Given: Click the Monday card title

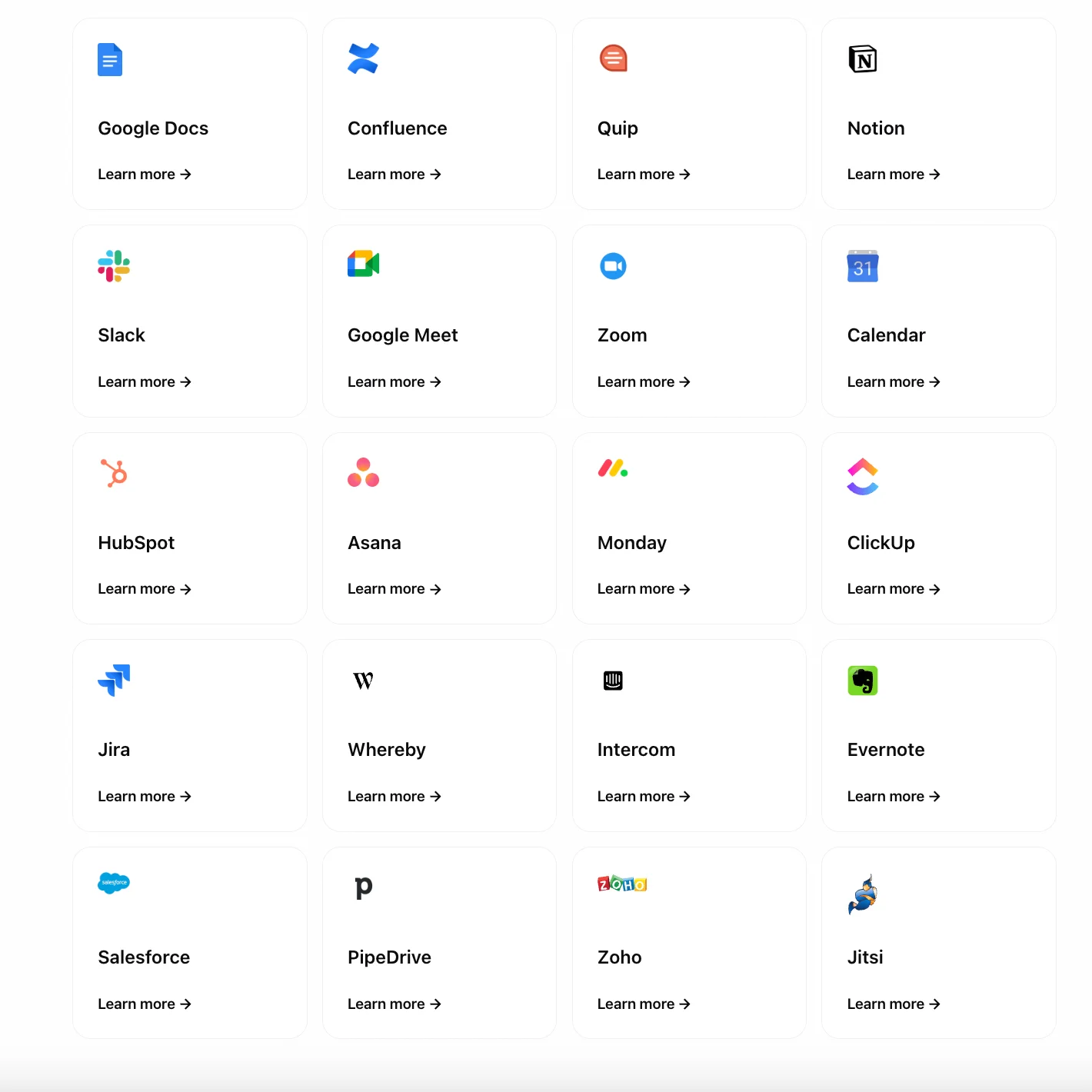Looking at the screenshot, I should (632, 543).
